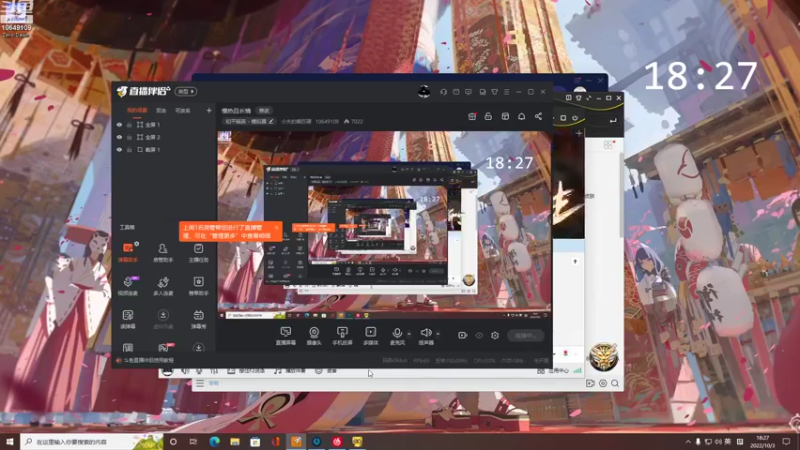Open Task View from the taskbar
The height and width of the screenshot is (450, 800).
coord(193,441)
